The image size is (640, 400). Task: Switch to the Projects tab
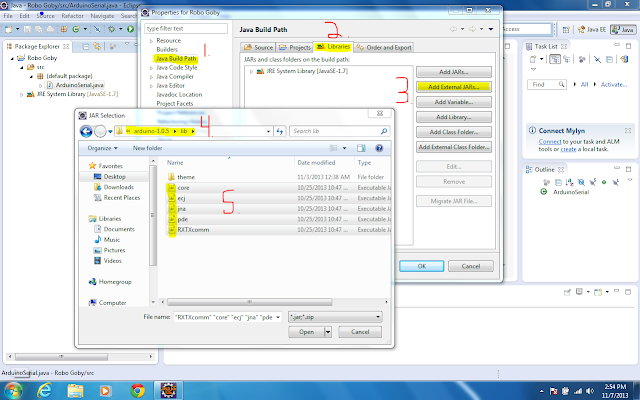click(x=295, y=47)
